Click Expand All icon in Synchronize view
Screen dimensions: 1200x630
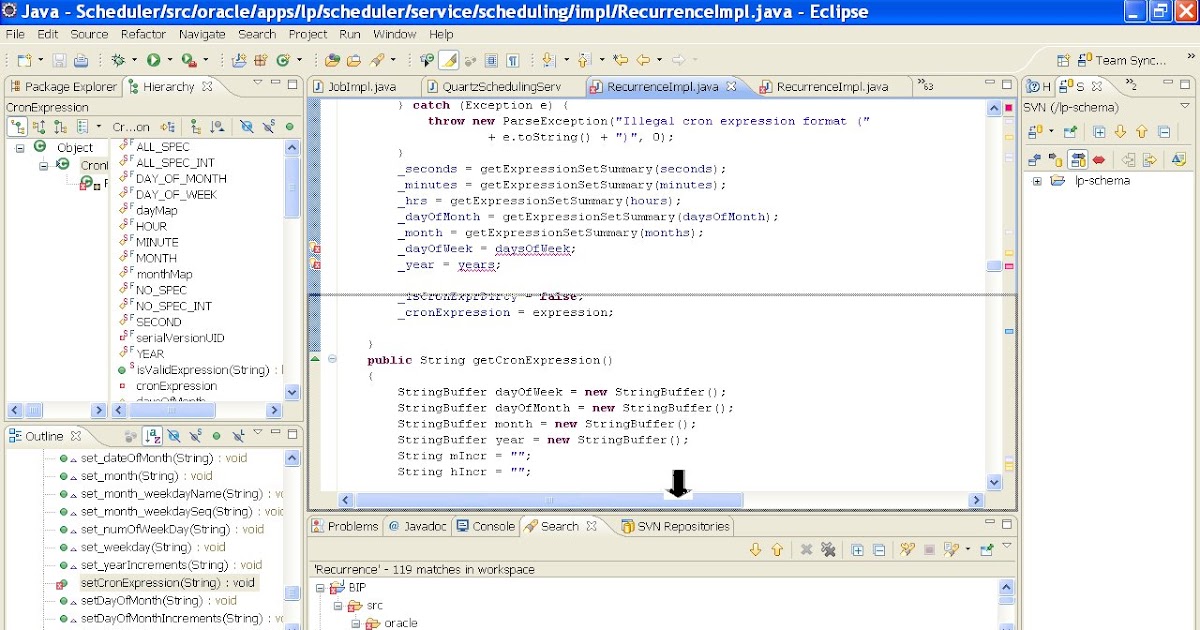pos(1099,131)
